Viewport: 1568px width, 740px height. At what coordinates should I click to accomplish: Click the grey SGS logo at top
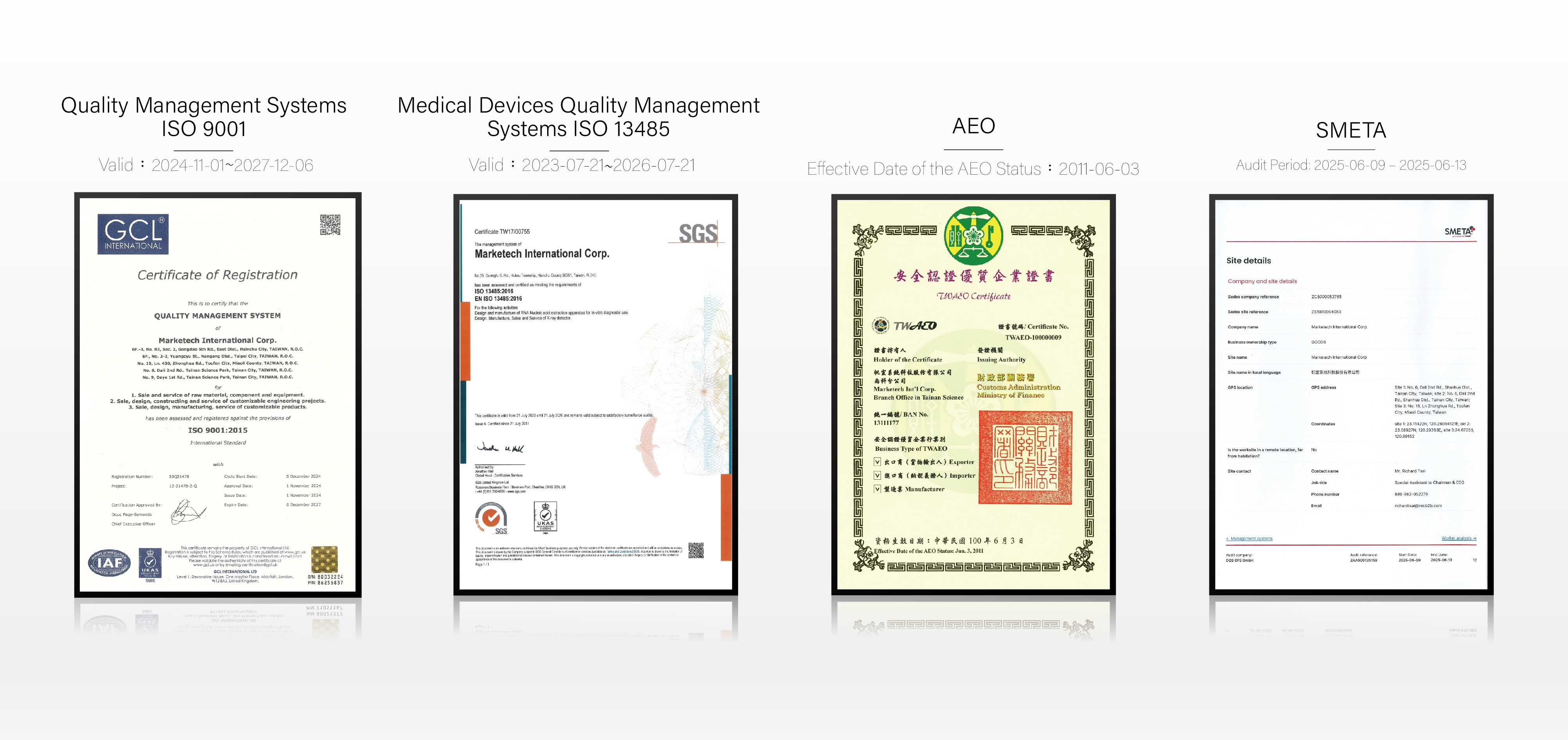698,233
